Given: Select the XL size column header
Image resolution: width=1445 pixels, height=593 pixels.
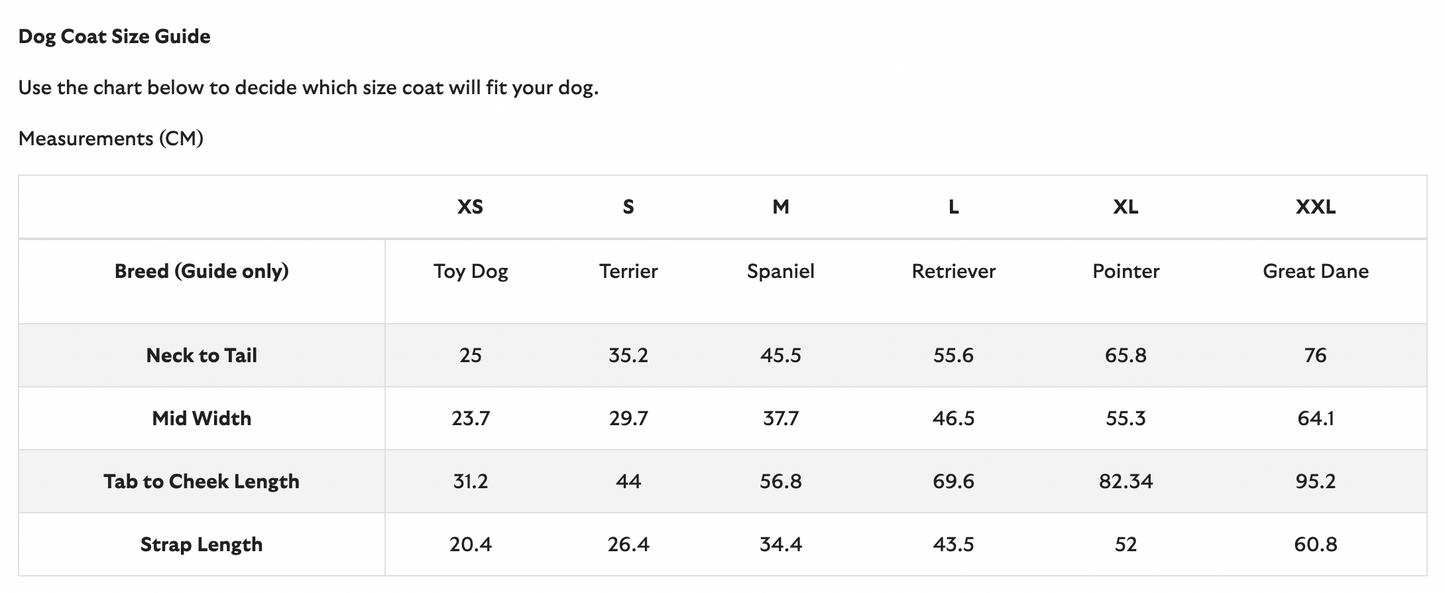Looking at the screenshot, I should (x=1125, y=207).
